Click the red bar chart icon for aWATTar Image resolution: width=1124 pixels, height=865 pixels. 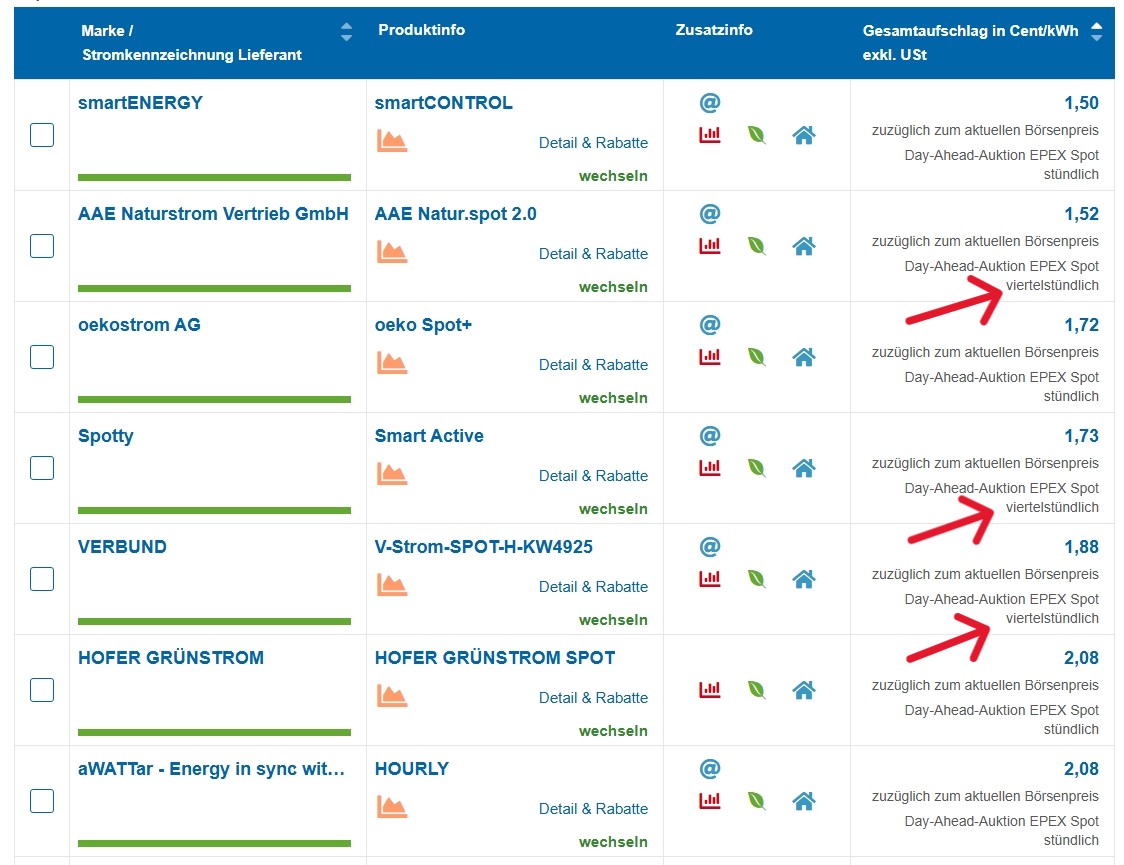point(710,801)
